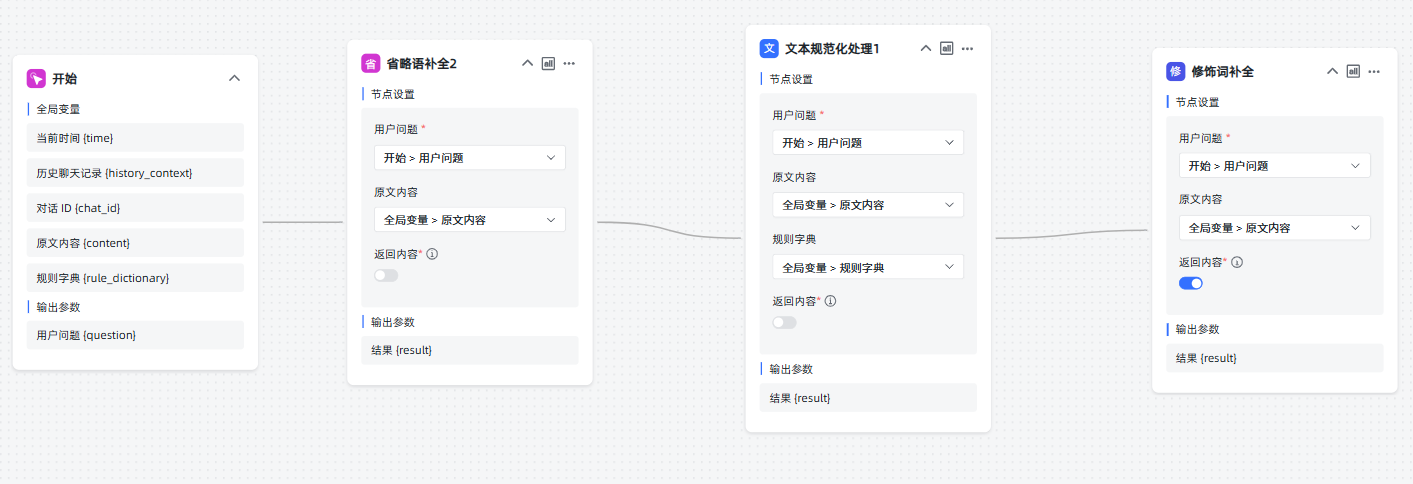Viewport: 1413px width, 484px height.
Task: Open 规则字典 dropdown in 文本规范化处理1
Action: 868,267
